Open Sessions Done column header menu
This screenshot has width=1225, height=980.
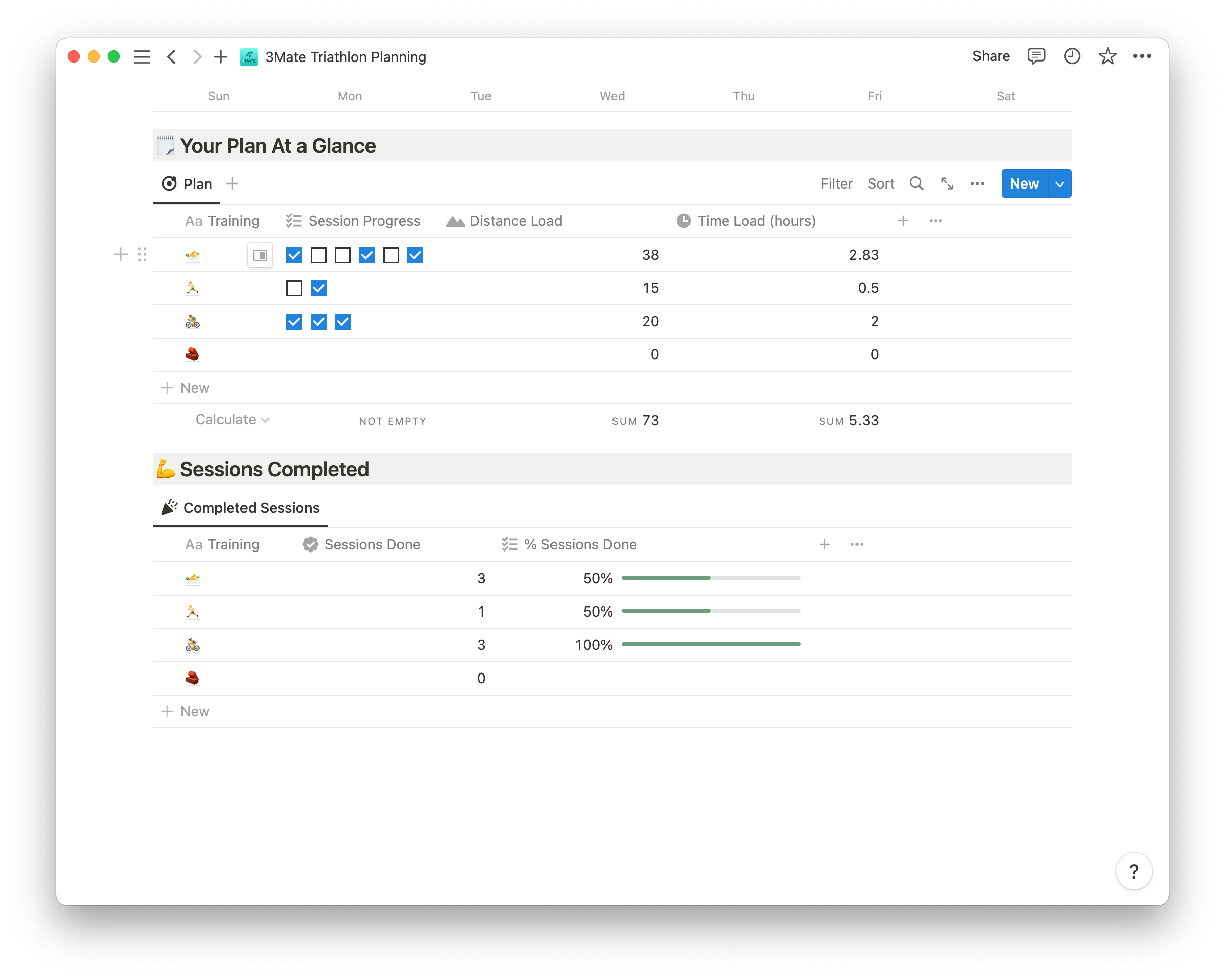pyautogui.click(x=361, y=545)
